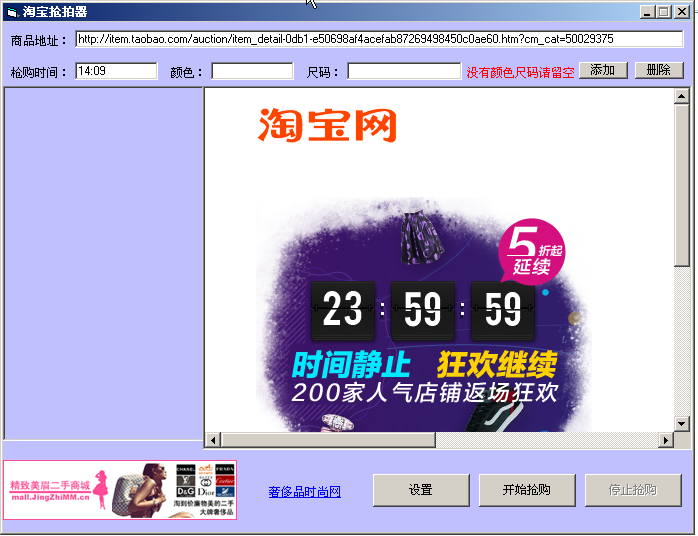
Task: Click the horizontal scrollbar right arrow
Action: click(x=666, y=440)
